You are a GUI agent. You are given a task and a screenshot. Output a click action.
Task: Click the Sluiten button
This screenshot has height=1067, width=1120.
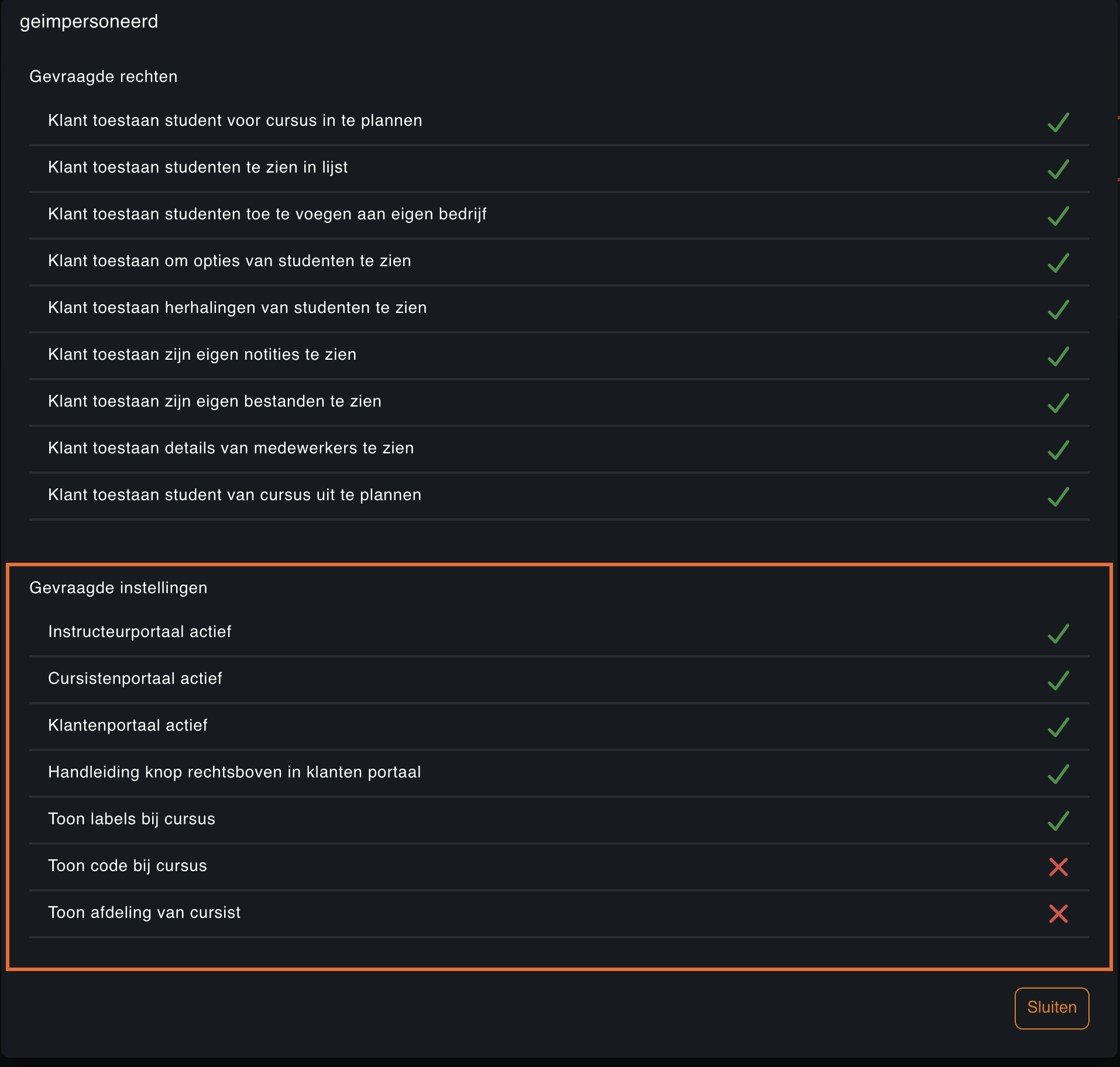coord(1052,1008)
